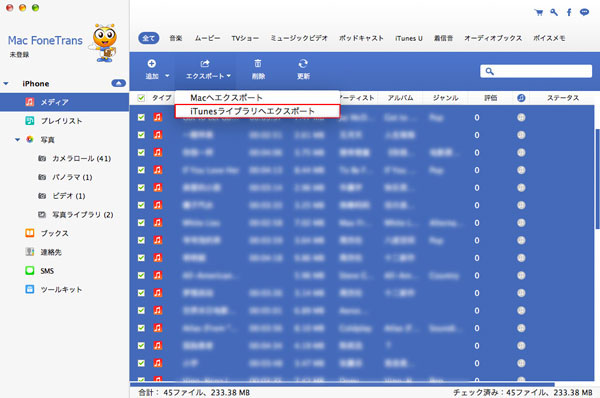Sort by the アルバム column header
This screenshot has width=600, height=398.
400,98
